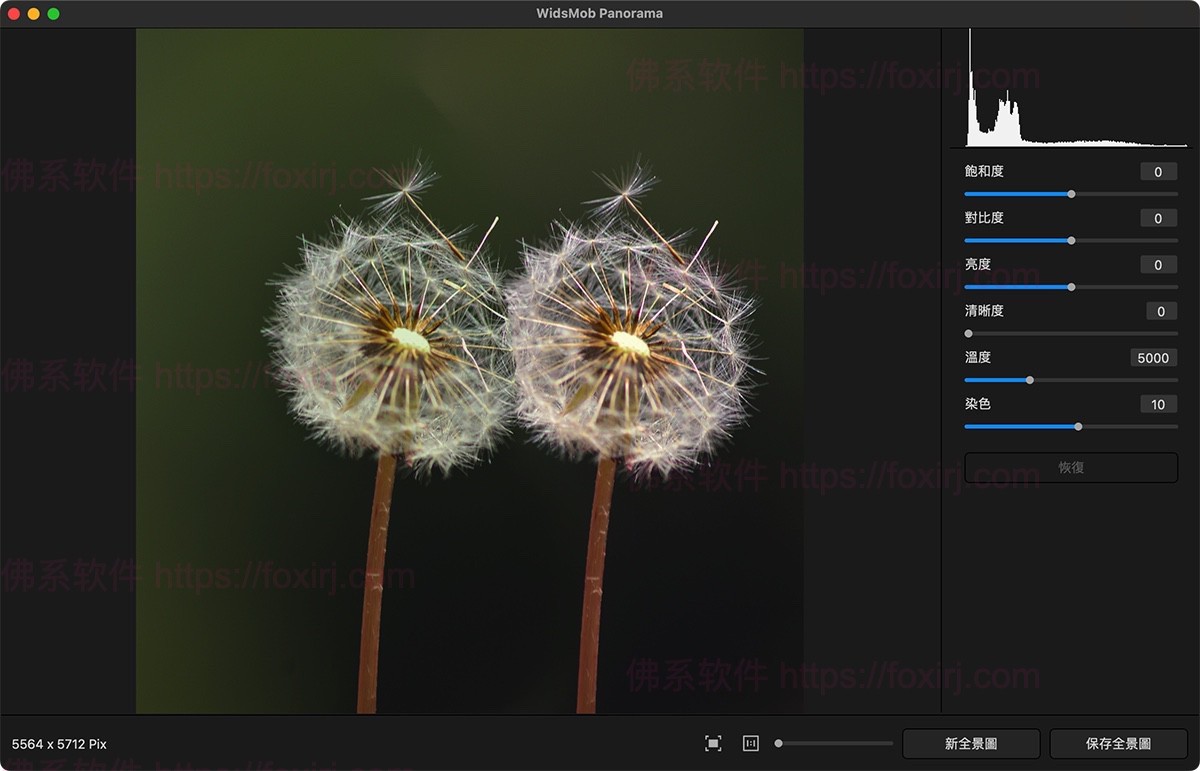
Task: Click the 亮度 value field showing 0
Action: 1157,264
